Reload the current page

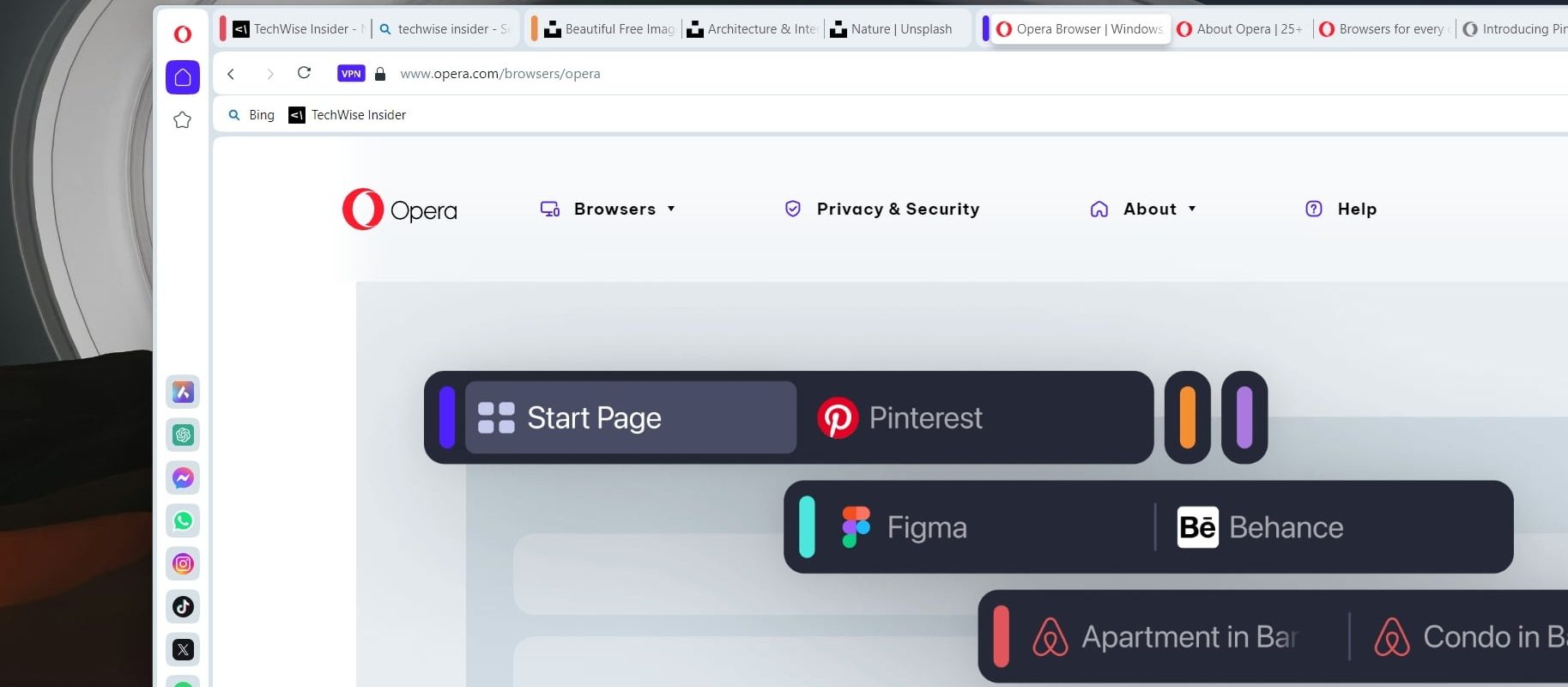coord(304,73)
